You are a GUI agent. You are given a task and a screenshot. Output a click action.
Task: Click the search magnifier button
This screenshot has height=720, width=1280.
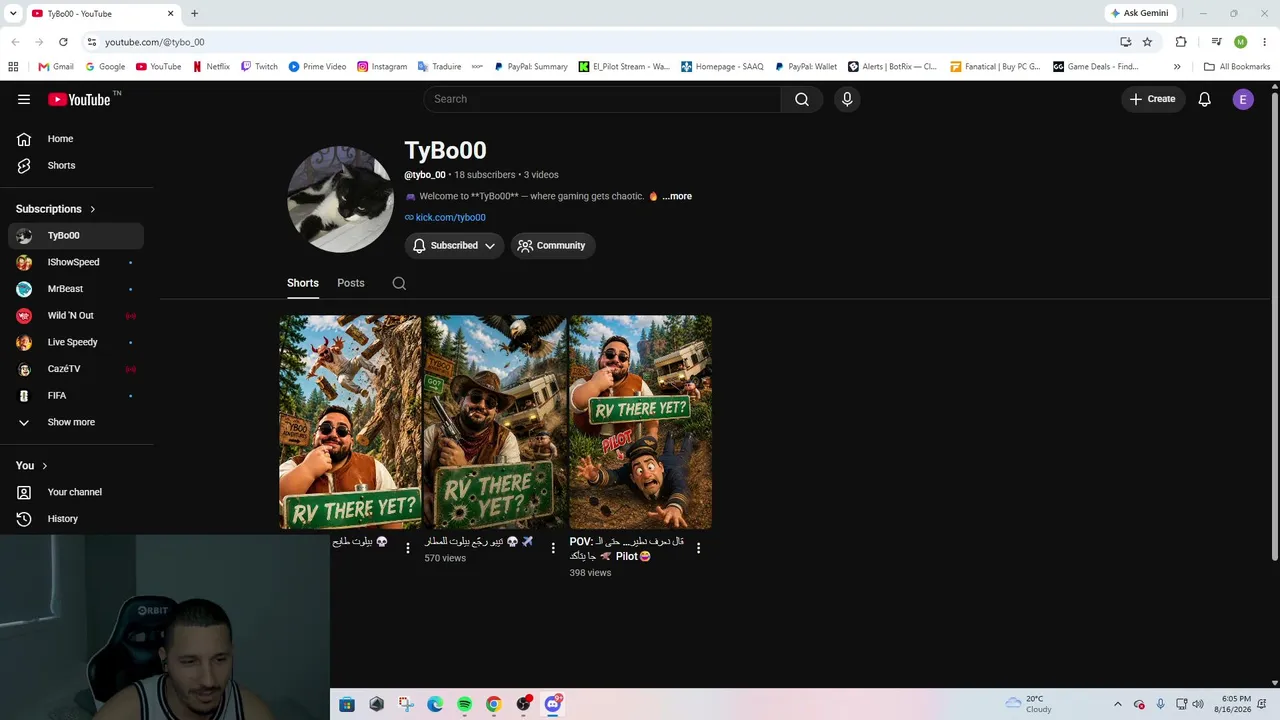(x=802, y=99)
